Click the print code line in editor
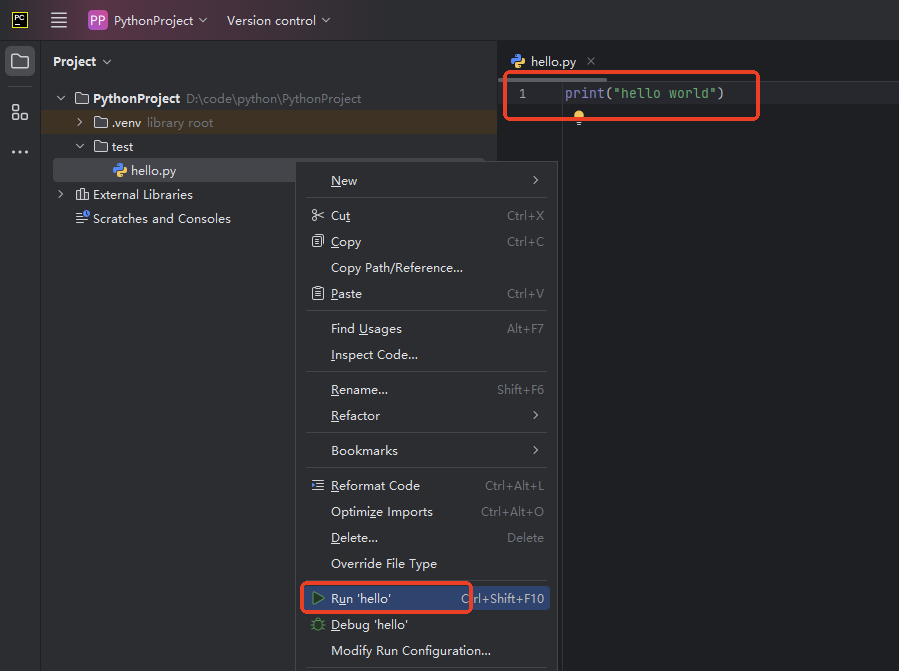The width and height of the screenshot is (899, 671). point(643,94)
